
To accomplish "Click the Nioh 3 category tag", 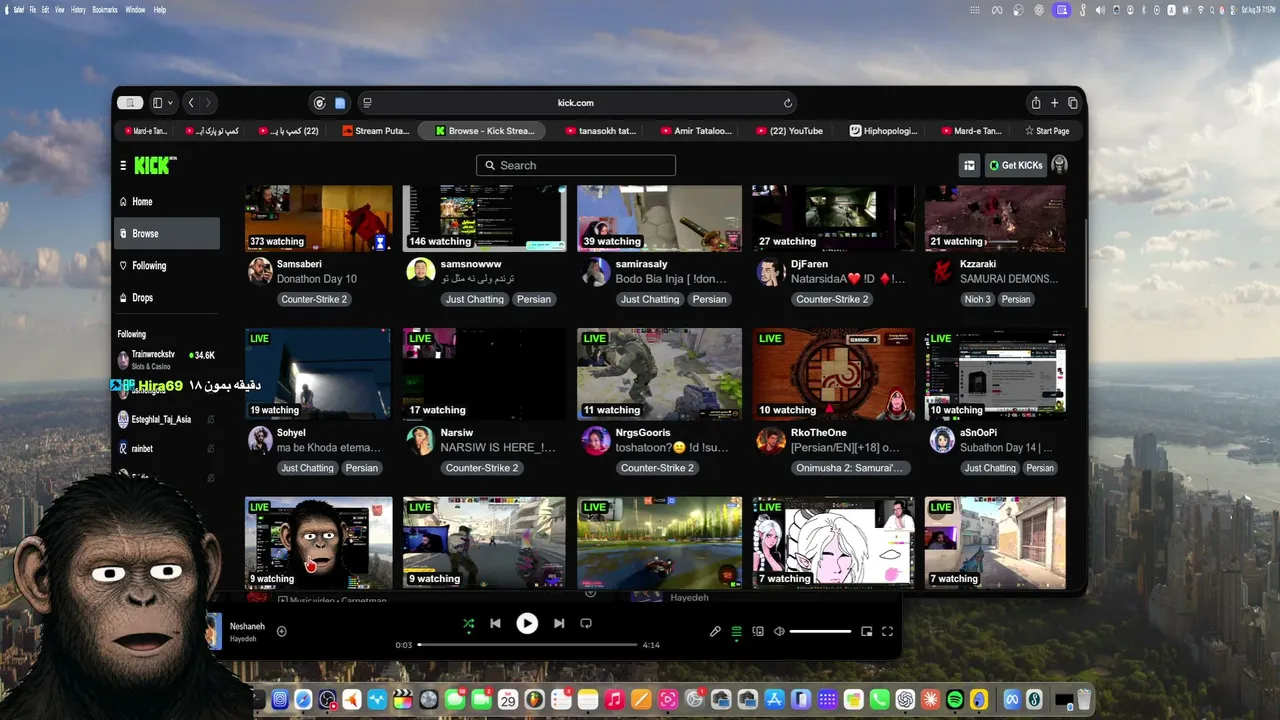I will coord(978,299).
